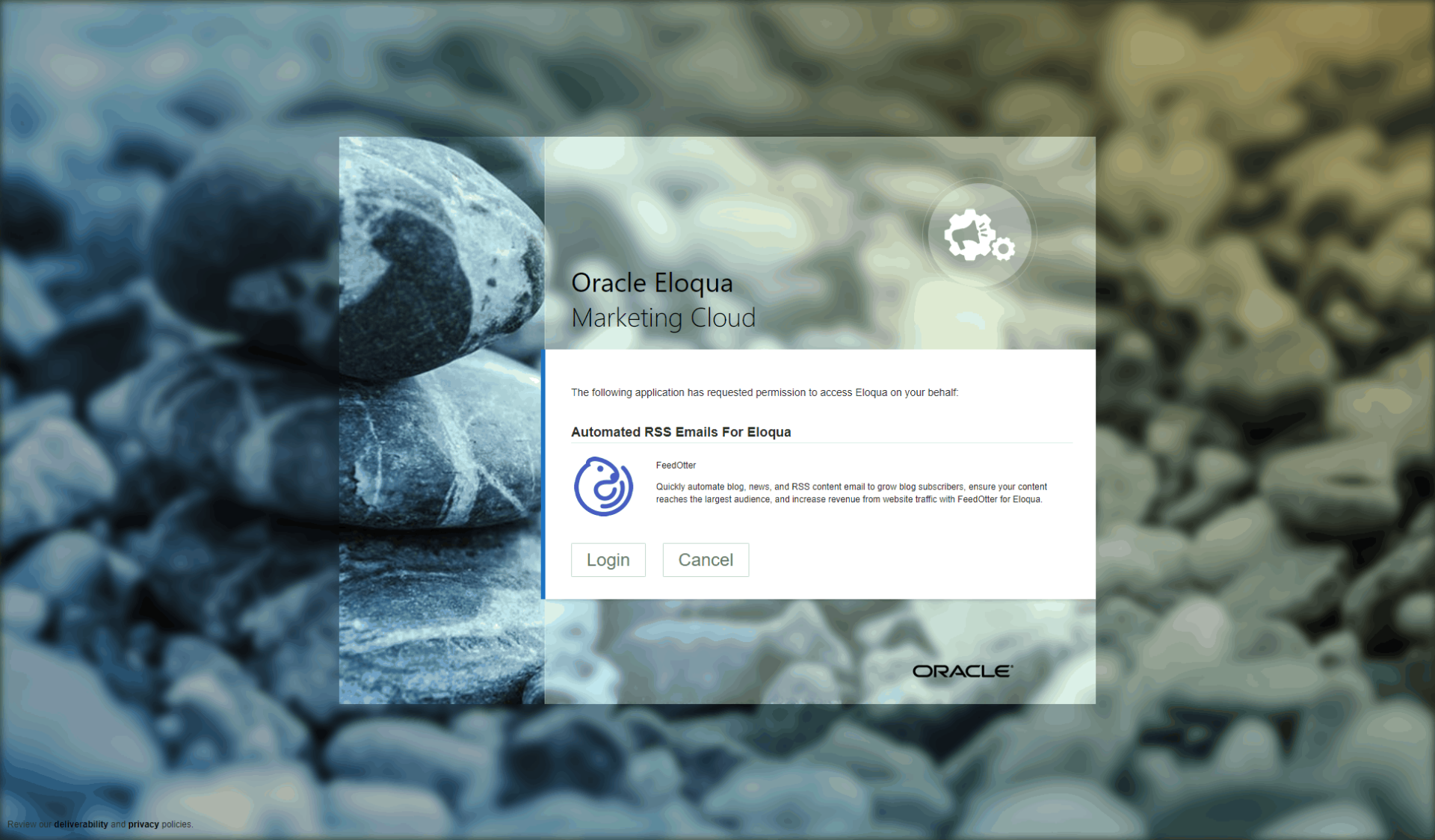
Task: Click the Oracle logo
Action: (x=962, y=671)
